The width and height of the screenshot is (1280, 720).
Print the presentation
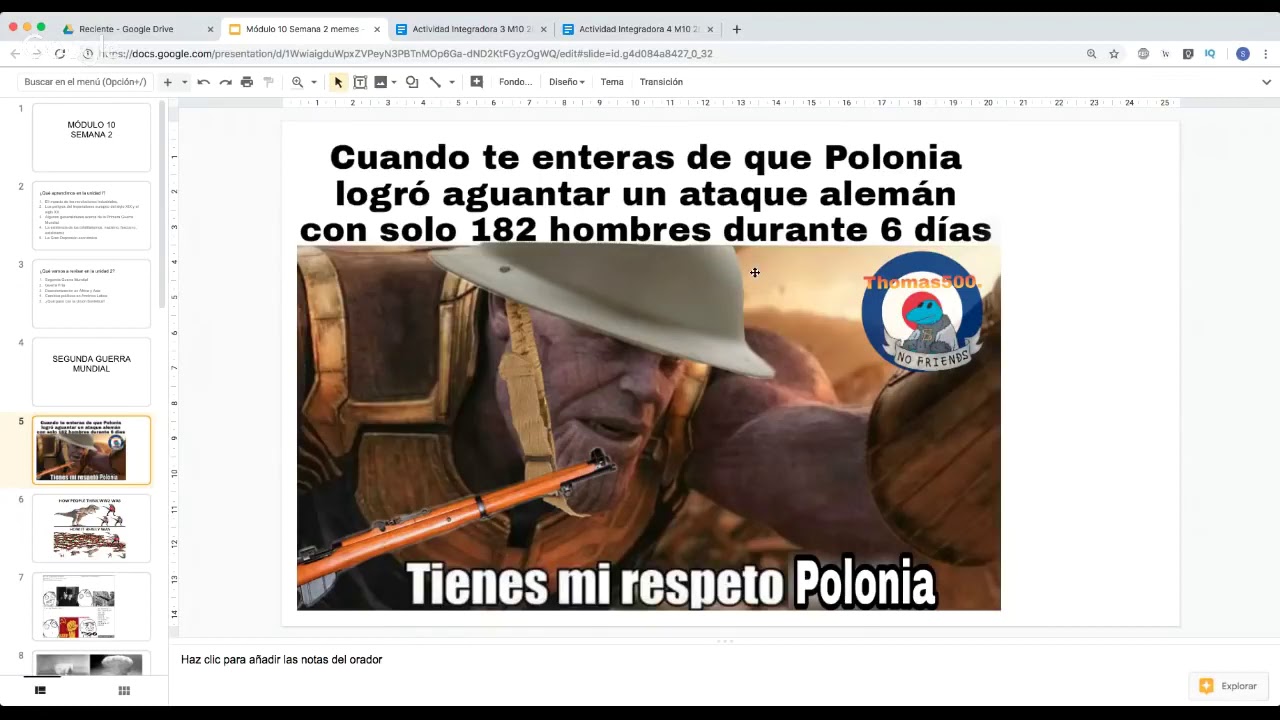click(247, 82)
